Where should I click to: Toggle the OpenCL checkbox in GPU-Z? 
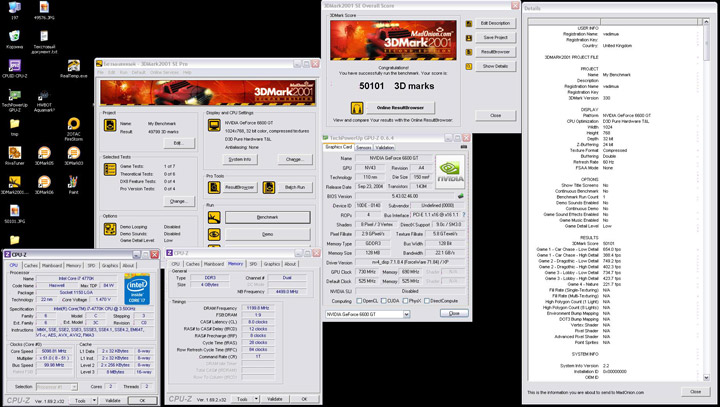click(360, 301)
